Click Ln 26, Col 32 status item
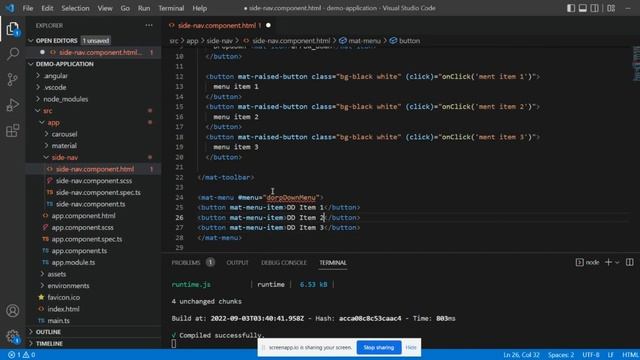This screenshot has height=360, width=640. coord(521,355)
